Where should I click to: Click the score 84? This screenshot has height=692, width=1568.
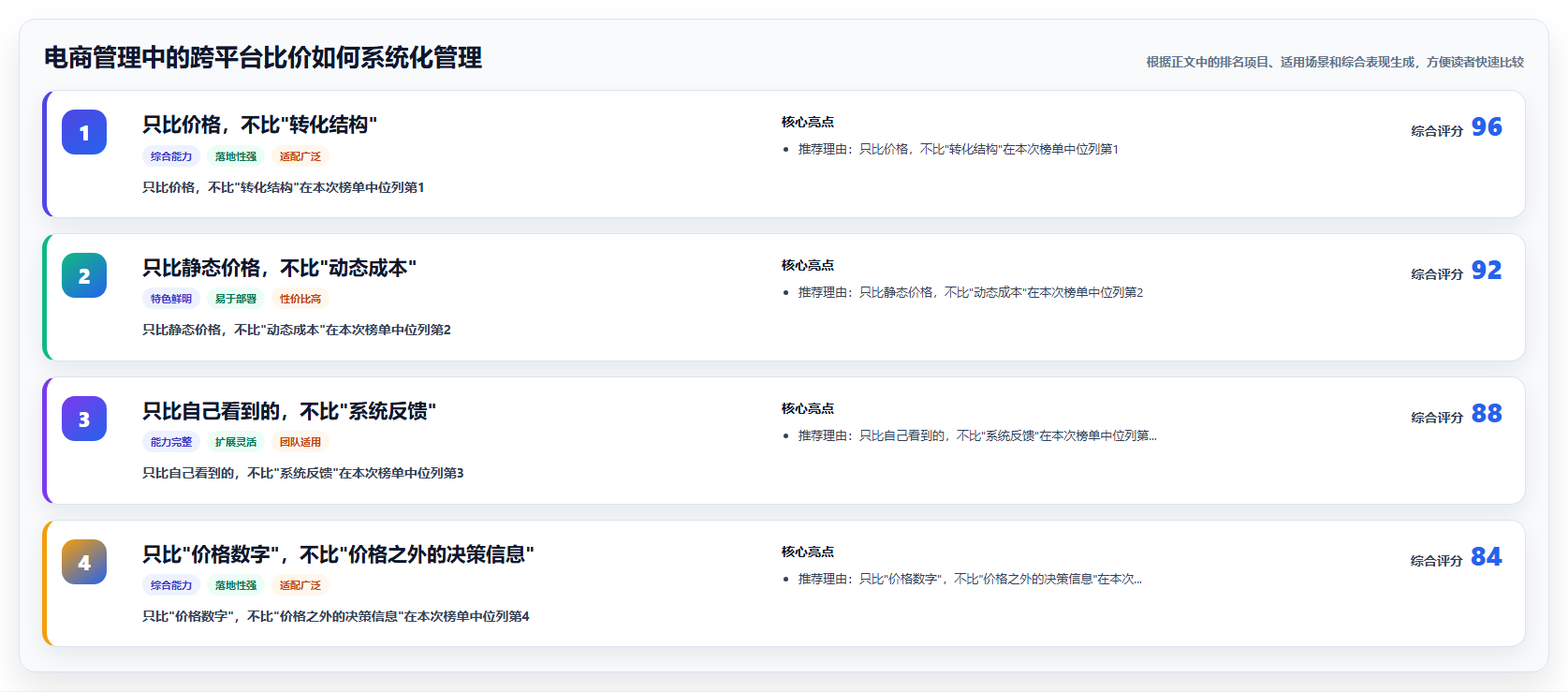tap(1487, 556)
